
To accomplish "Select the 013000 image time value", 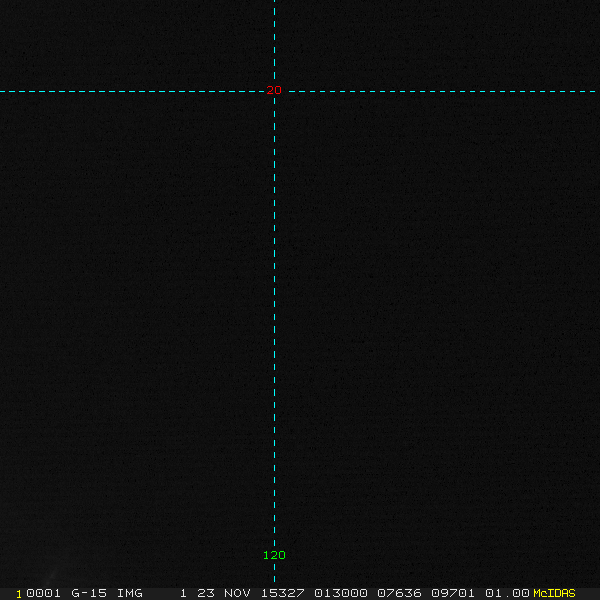I will 341,593.
